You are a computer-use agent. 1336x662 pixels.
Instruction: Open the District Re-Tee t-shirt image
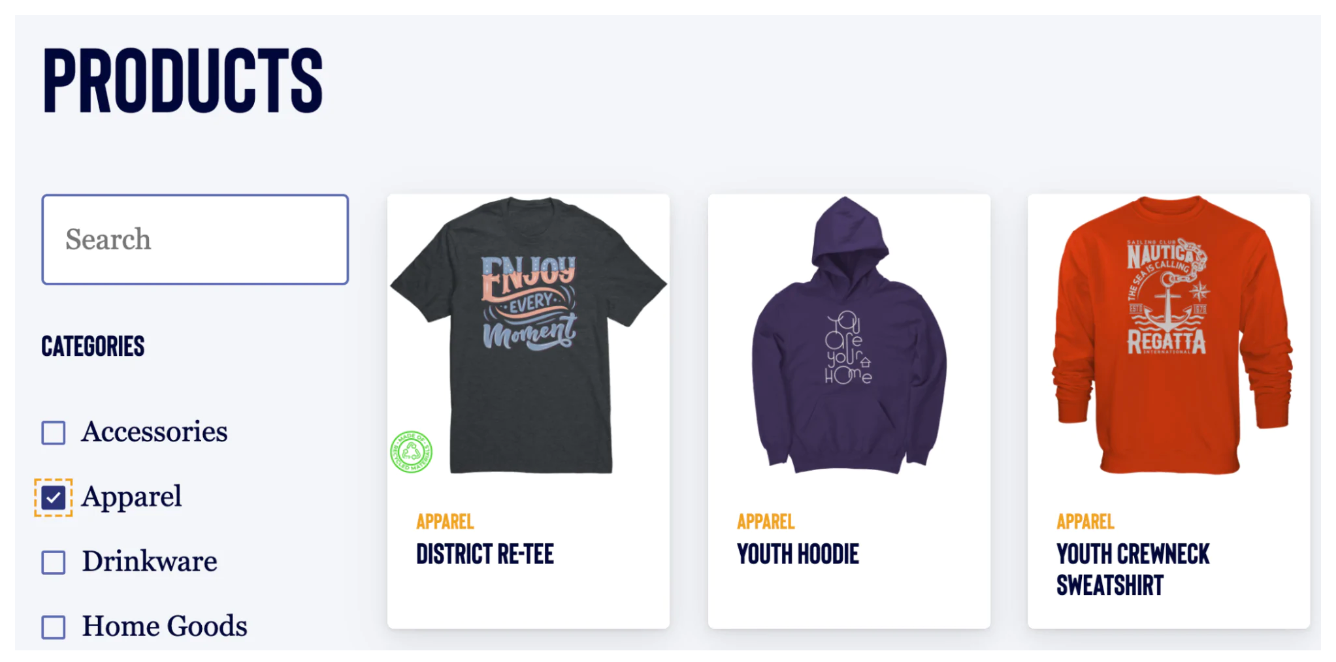tap(528, 336)
